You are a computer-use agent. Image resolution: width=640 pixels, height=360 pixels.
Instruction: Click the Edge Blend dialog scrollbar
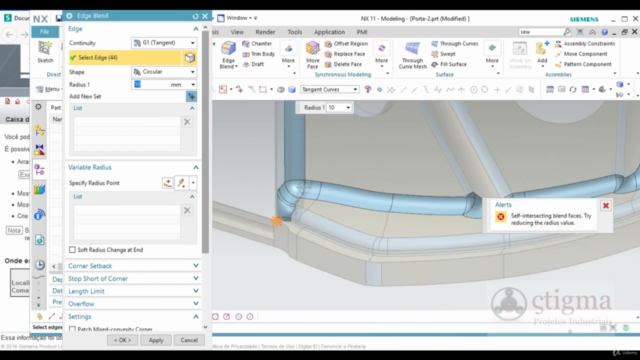(205, 141)
